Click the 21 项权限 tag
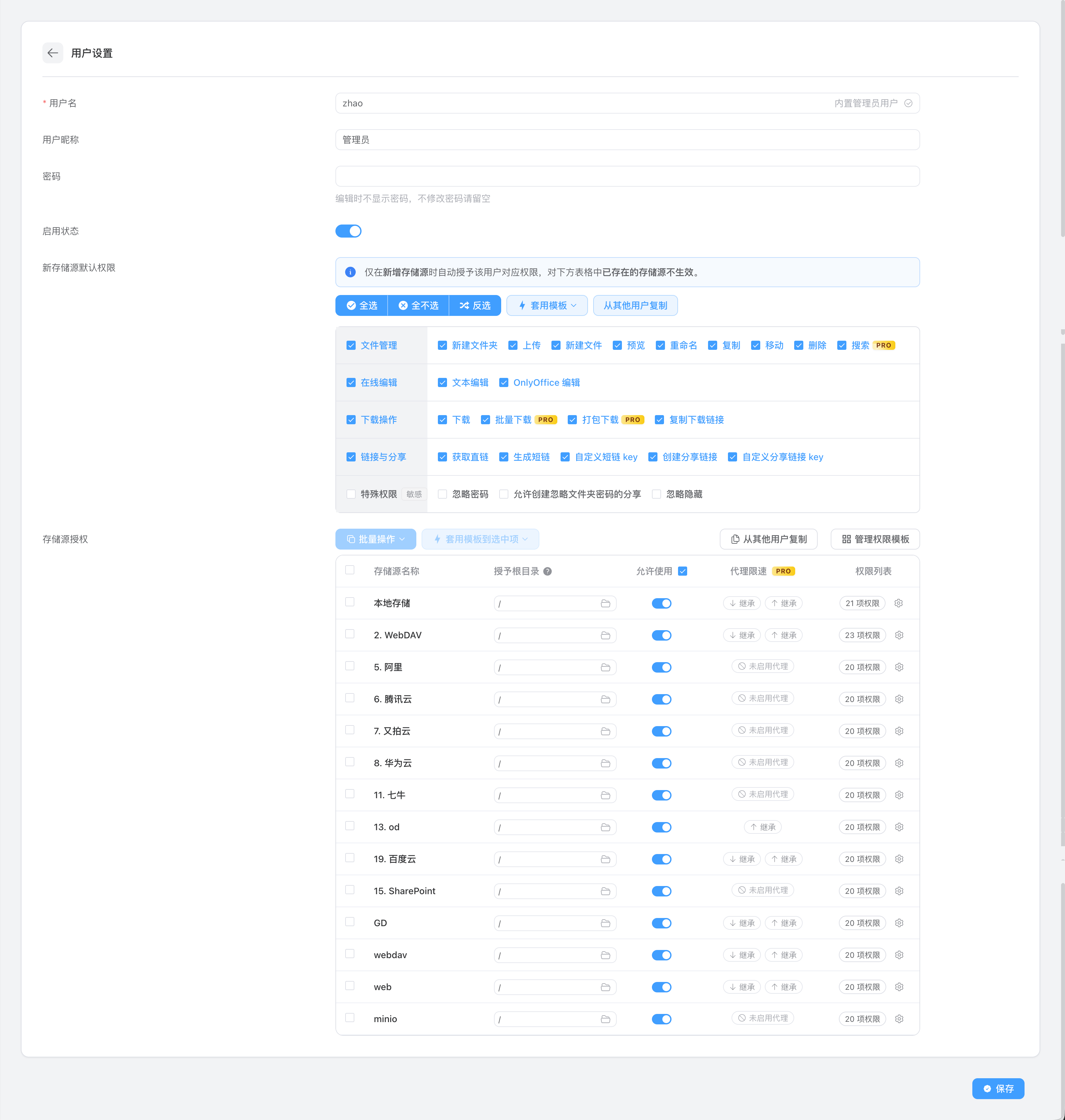Image resolution: width=1065 pixels, height=1120 pixels. pos(862,603)
